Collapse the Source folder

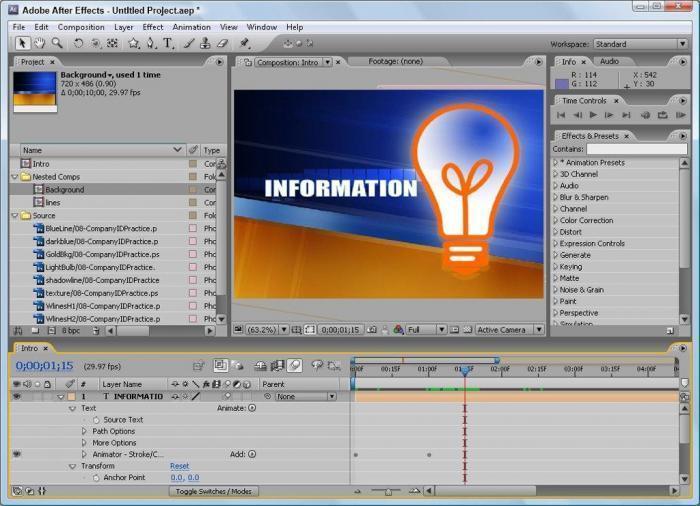(x=15, y=215)
